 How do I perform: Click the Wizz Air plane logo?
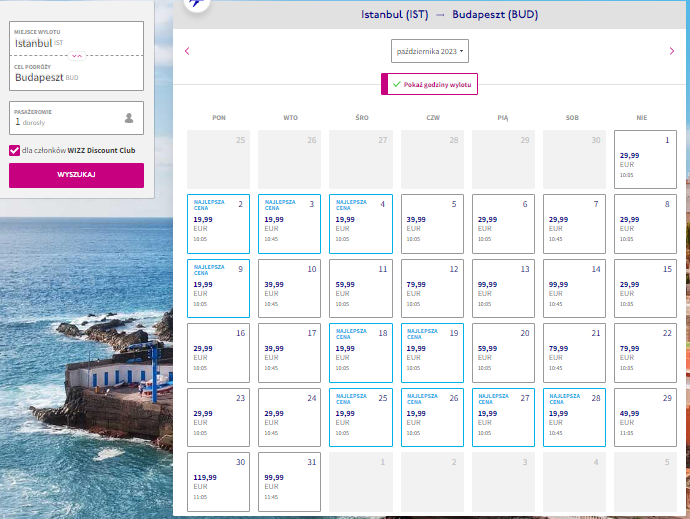click(x=196, y=4)
